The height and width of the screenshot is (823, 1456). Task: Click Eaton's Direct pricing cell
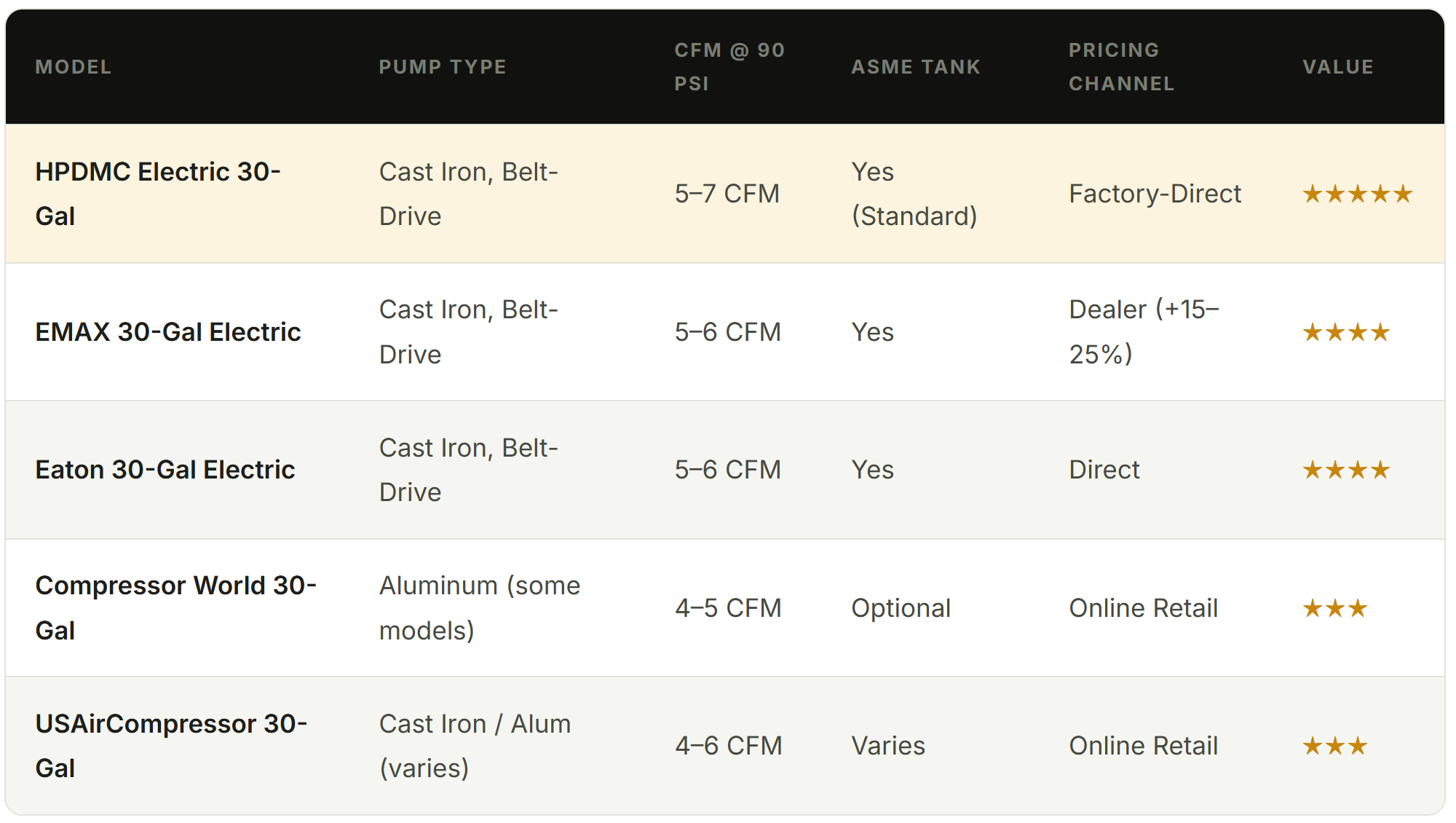pos(1104,470)
